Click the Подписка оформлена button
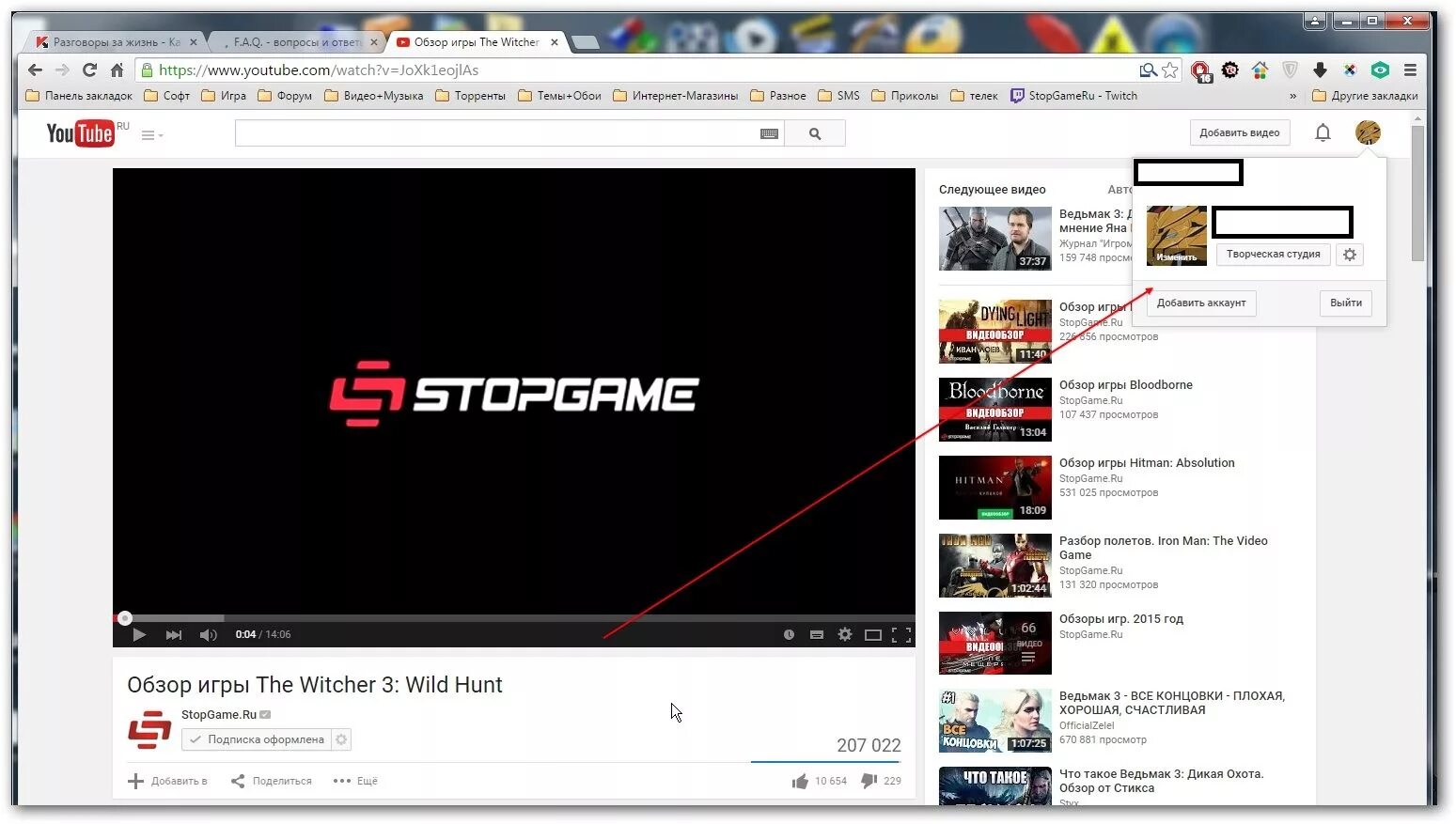The image size is (1456, 824). coord(257,739)
